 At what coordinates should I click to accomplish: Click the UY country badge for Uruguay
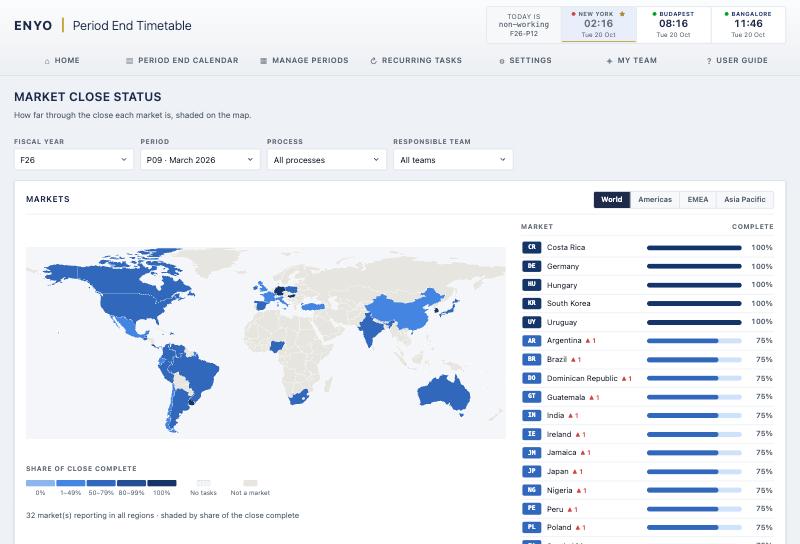(532, 322)
